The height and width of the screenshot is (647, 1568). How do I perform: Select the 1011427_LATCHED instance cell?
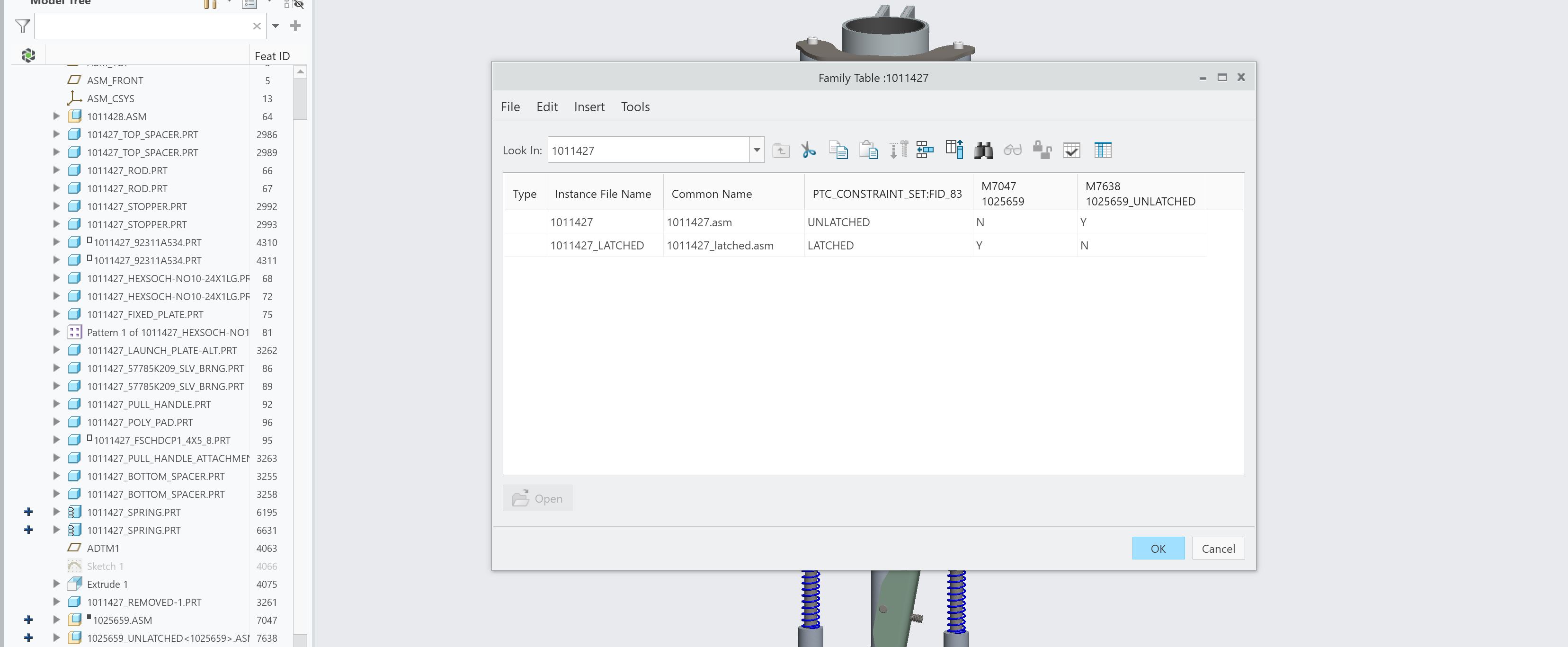pos(597,245)
